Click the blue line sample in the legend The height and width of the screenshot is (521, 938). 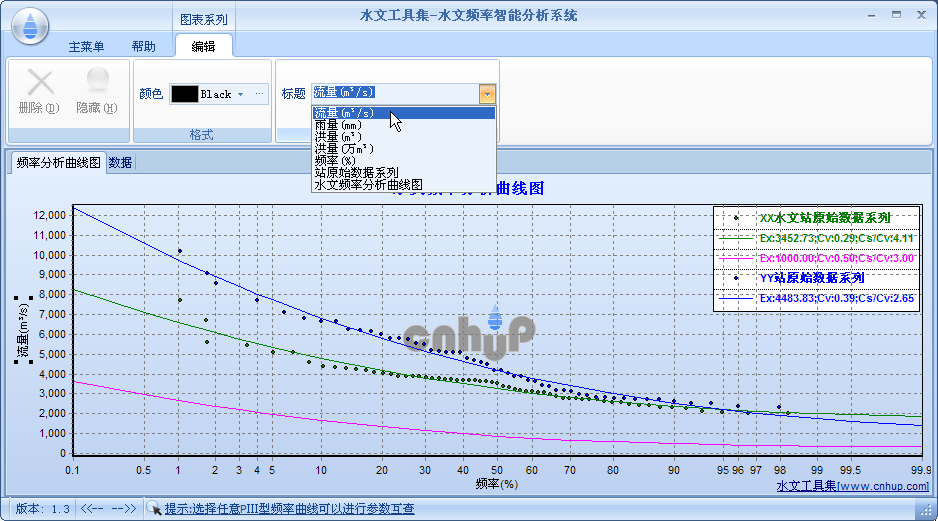[x=736, y=298]
